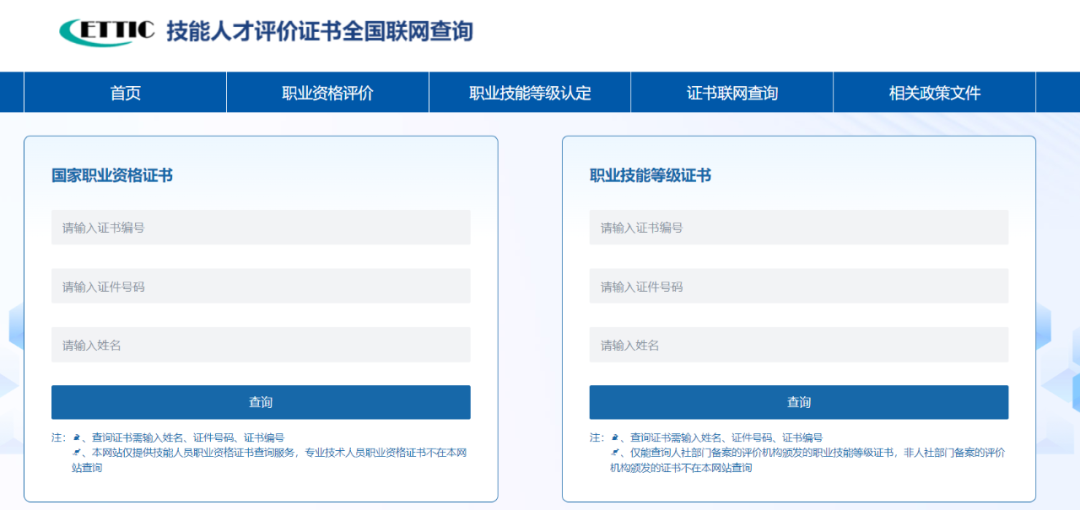Click first note bullet icon in 国家职业资格证书 panel
1080x510 pixels.
pyautogui.click(x=77, y=438)
